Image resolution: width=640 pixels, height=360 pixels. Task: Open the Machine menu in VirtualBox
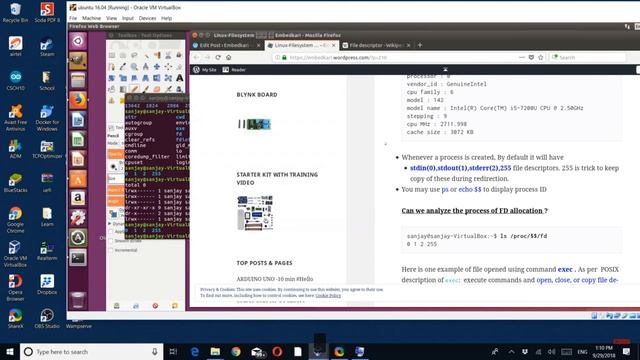click(91, 18)
